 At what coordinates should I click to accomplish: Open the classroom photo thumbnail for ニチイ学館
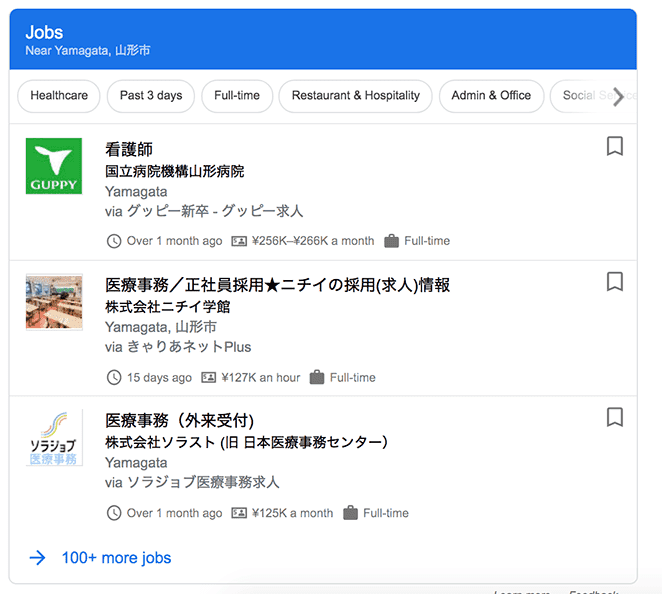(x=54, y=302)
